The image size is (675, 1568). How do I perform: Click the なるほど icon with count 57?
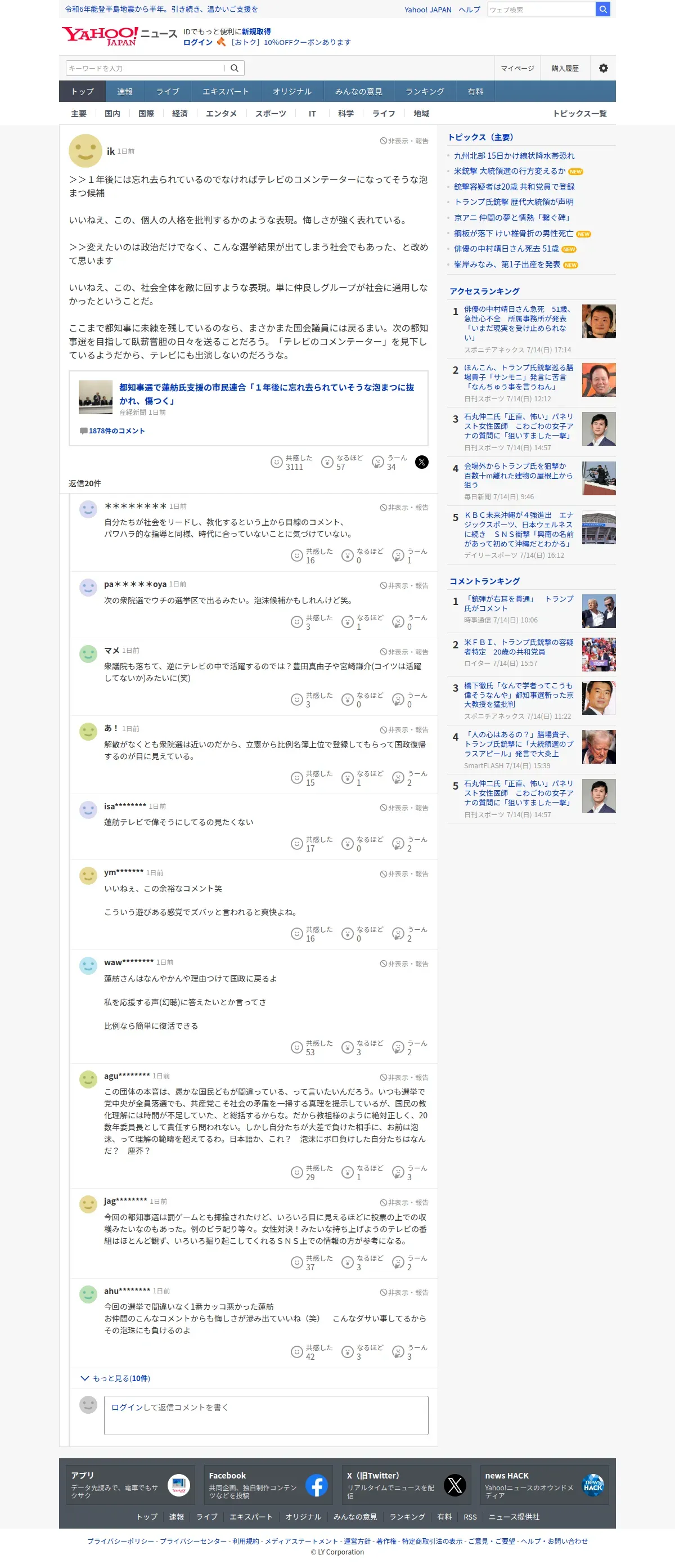[327, 462]
